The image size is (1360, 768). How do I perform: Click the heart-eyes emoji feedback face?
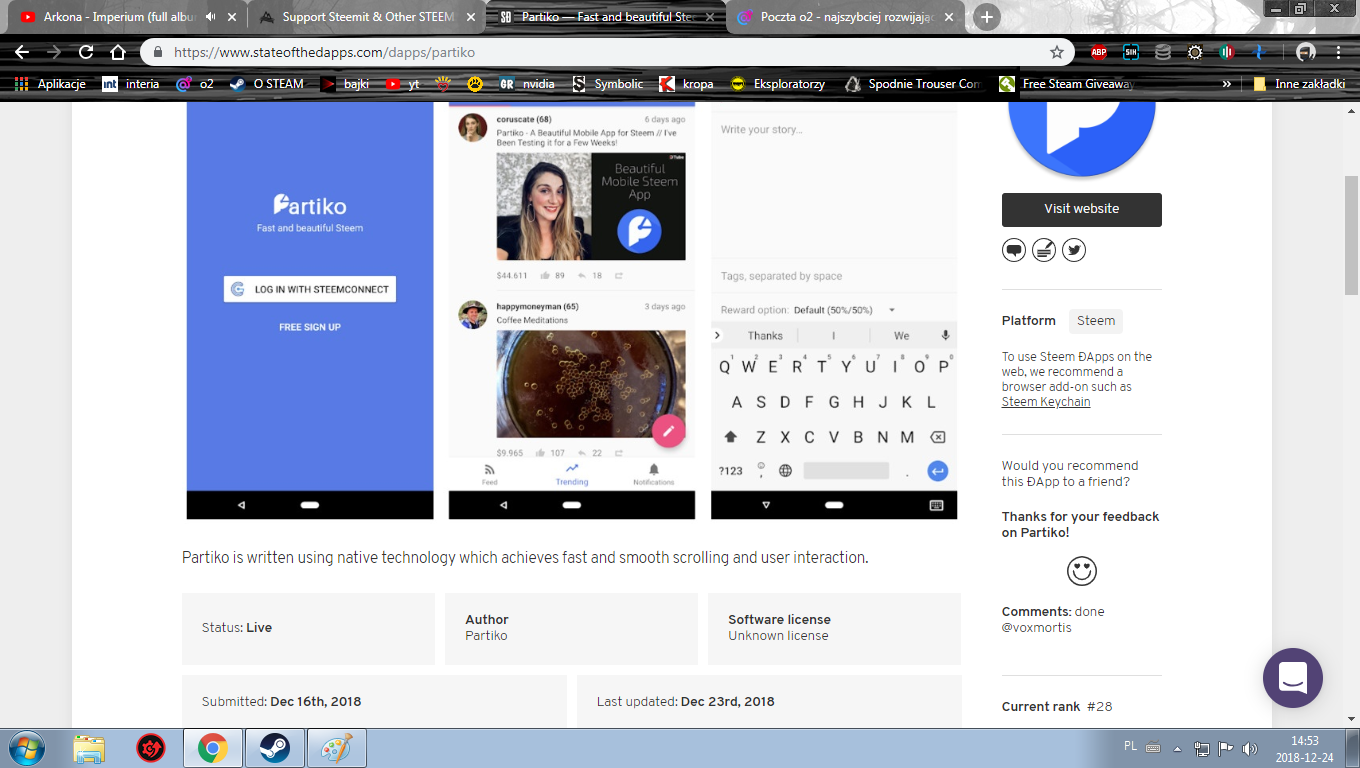click(x=1082, y=571)
